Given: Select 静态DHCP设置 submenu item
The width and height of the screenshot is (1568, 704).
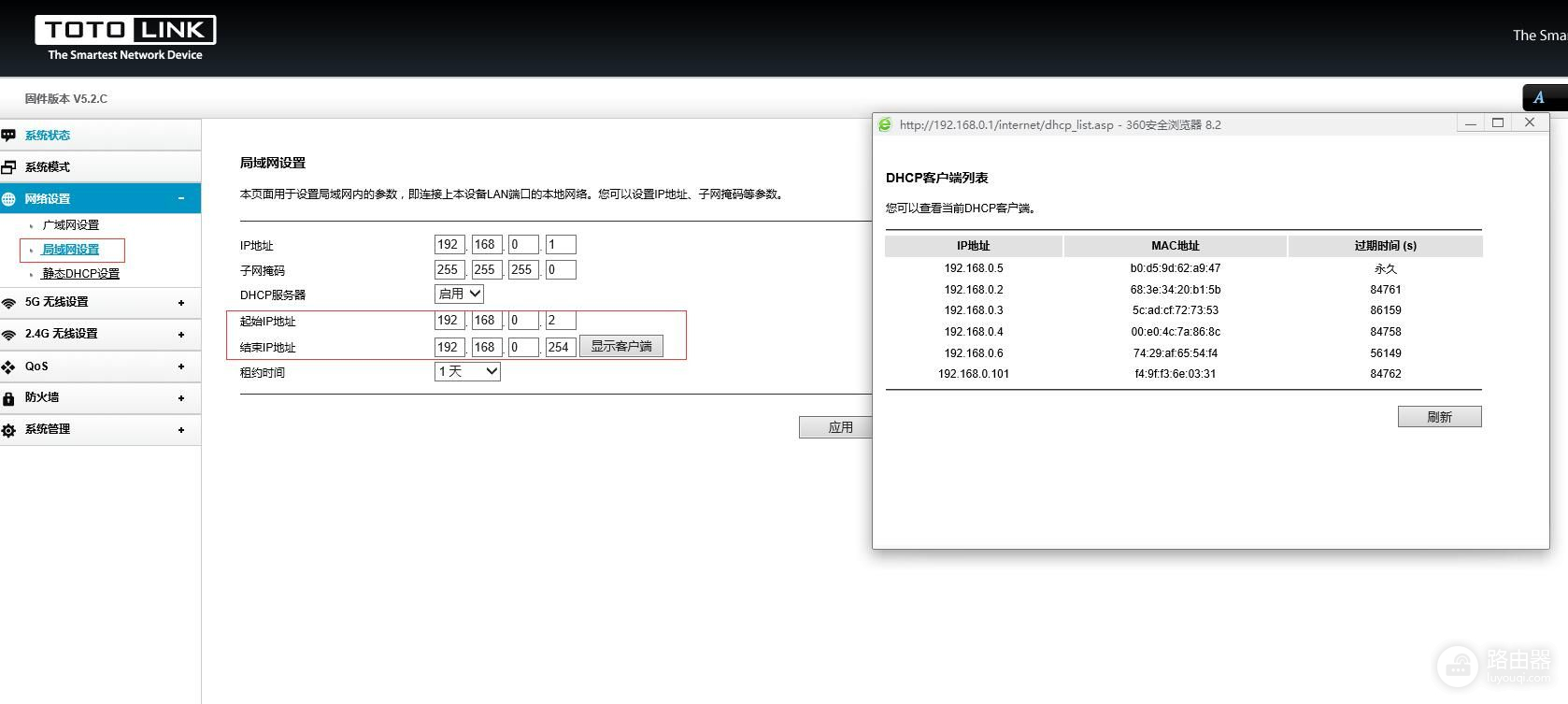Looking at the screenshot, I should point(81,274).
